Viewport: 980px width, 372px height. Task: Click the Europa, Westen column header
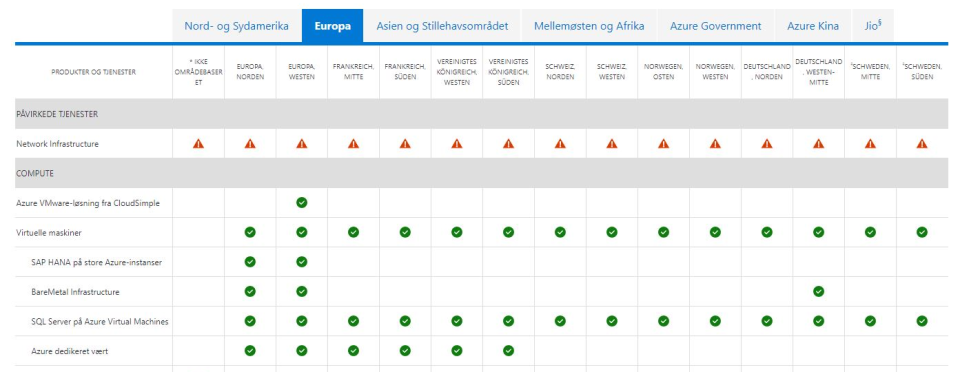pyautogui.click(x=302, y=72)
